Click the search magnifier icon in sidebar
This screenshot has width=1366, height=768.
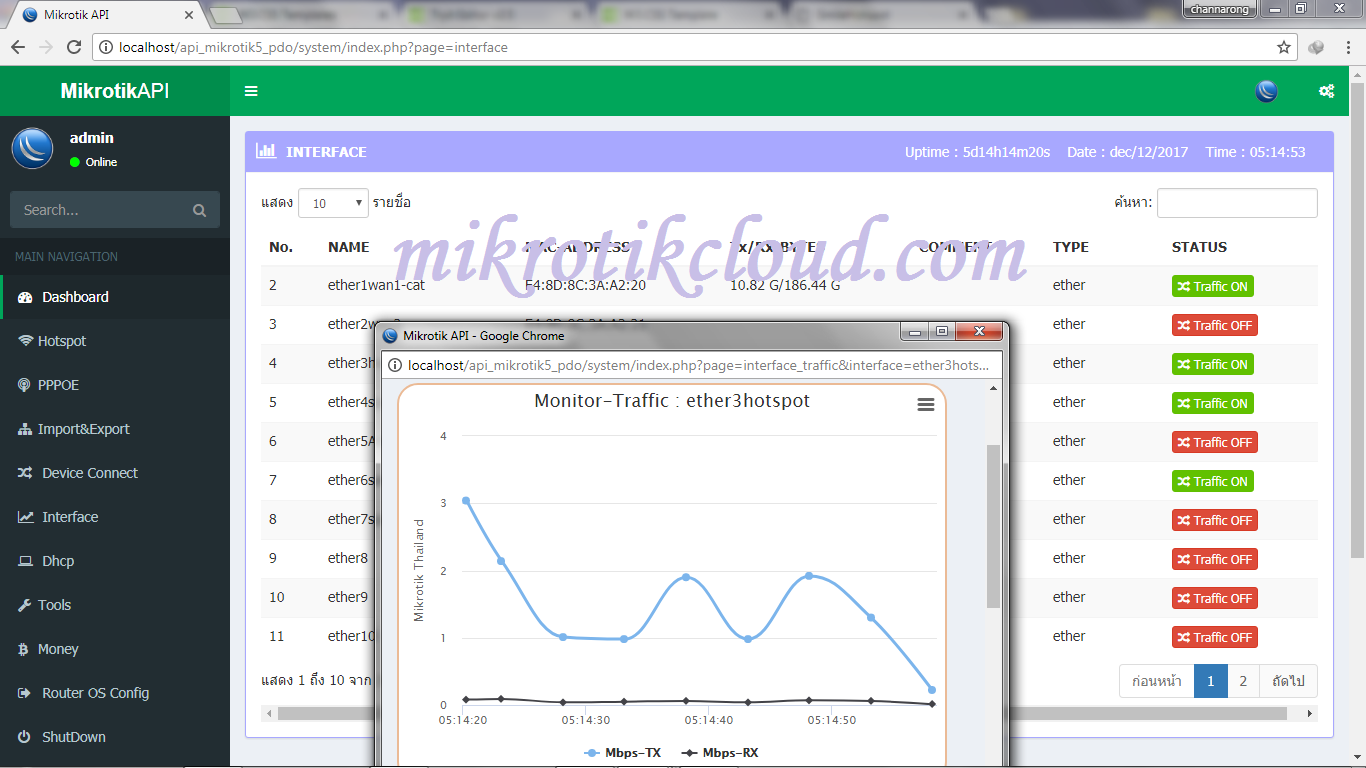click(199, 210)
